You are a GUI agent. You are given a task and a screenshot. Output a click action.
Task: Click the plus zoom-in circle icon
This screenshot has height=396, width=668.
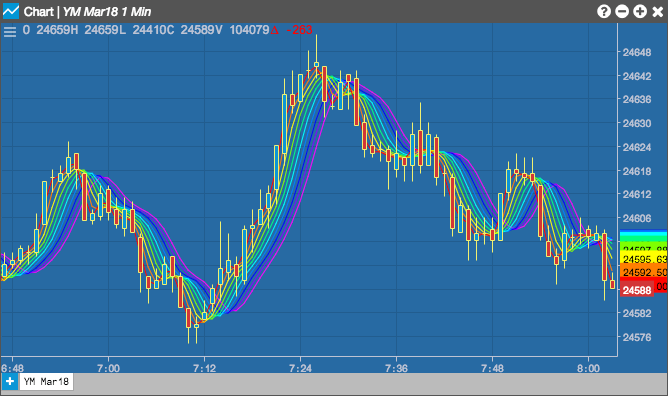coord(639,11)
